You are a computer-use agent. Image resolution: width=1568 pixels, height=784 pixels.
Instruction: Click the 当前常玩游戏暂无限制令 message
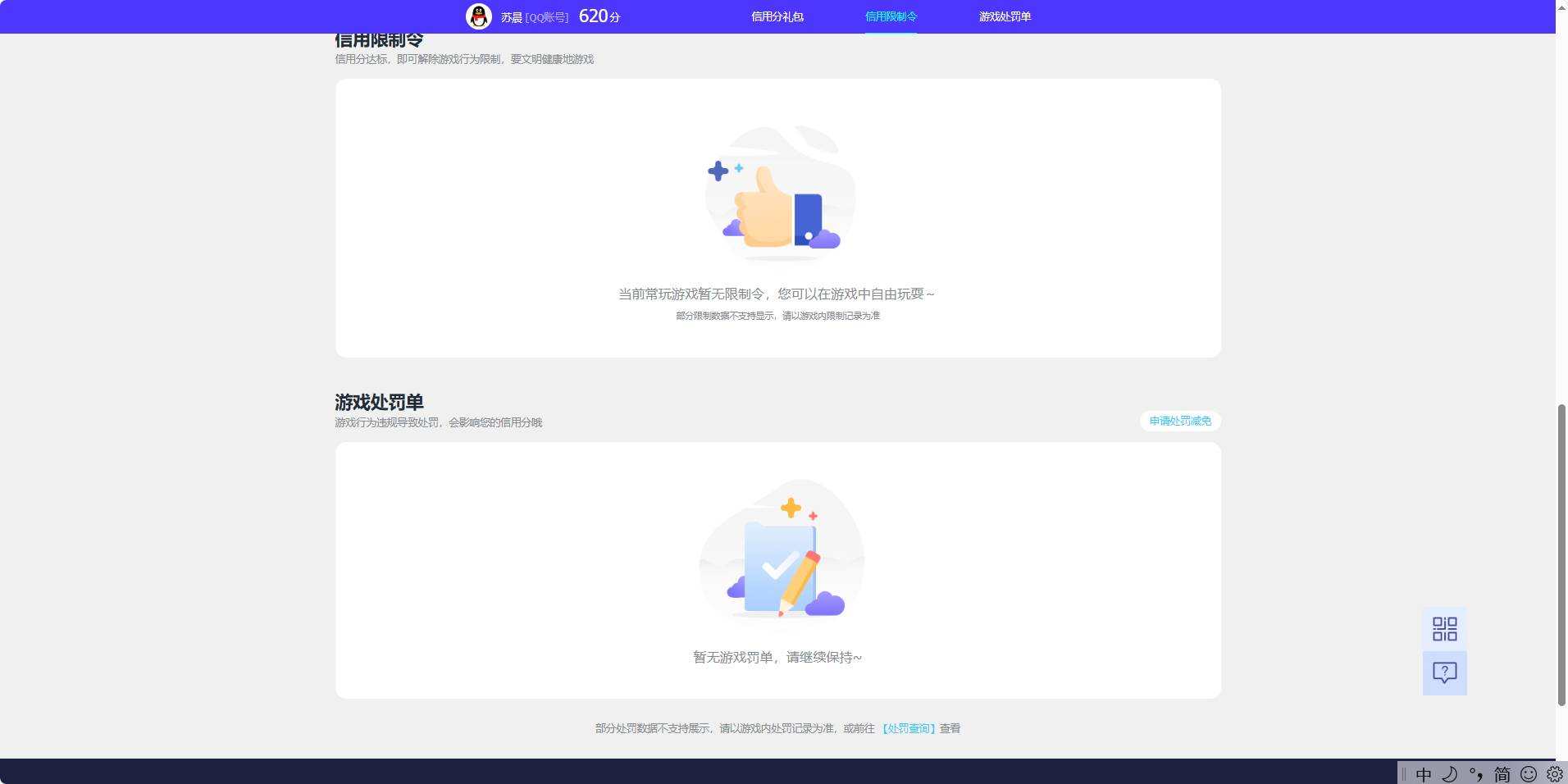(776, 294)
